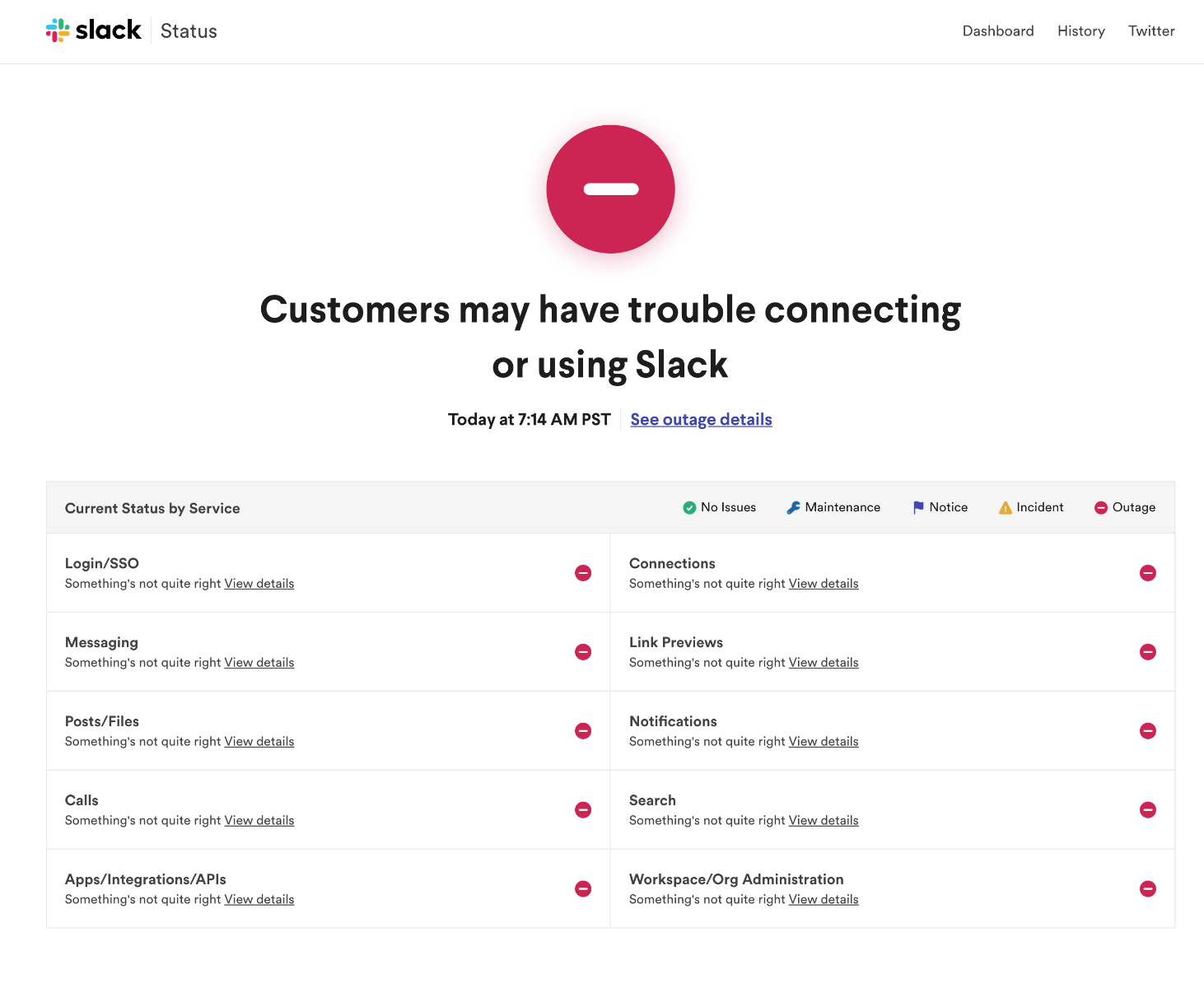Click the headline about trouble connecting
This screenshot has width=1204, height=988.
click(610, 337)
